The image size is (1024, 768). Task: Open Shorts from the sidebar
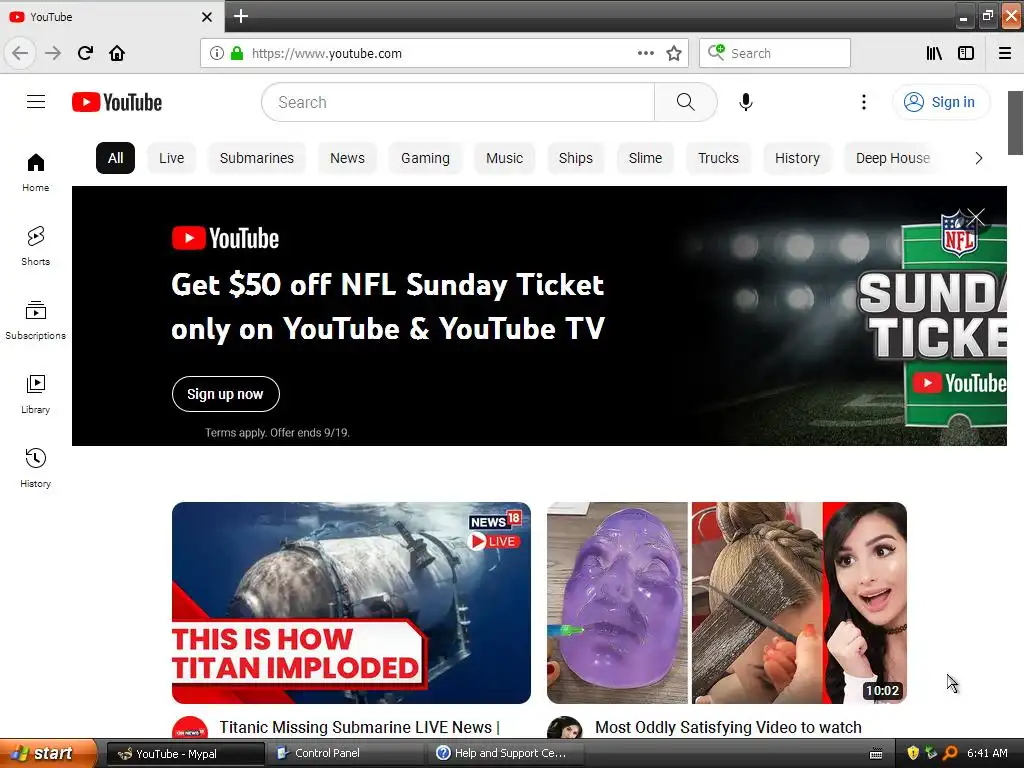coord(35,246)
